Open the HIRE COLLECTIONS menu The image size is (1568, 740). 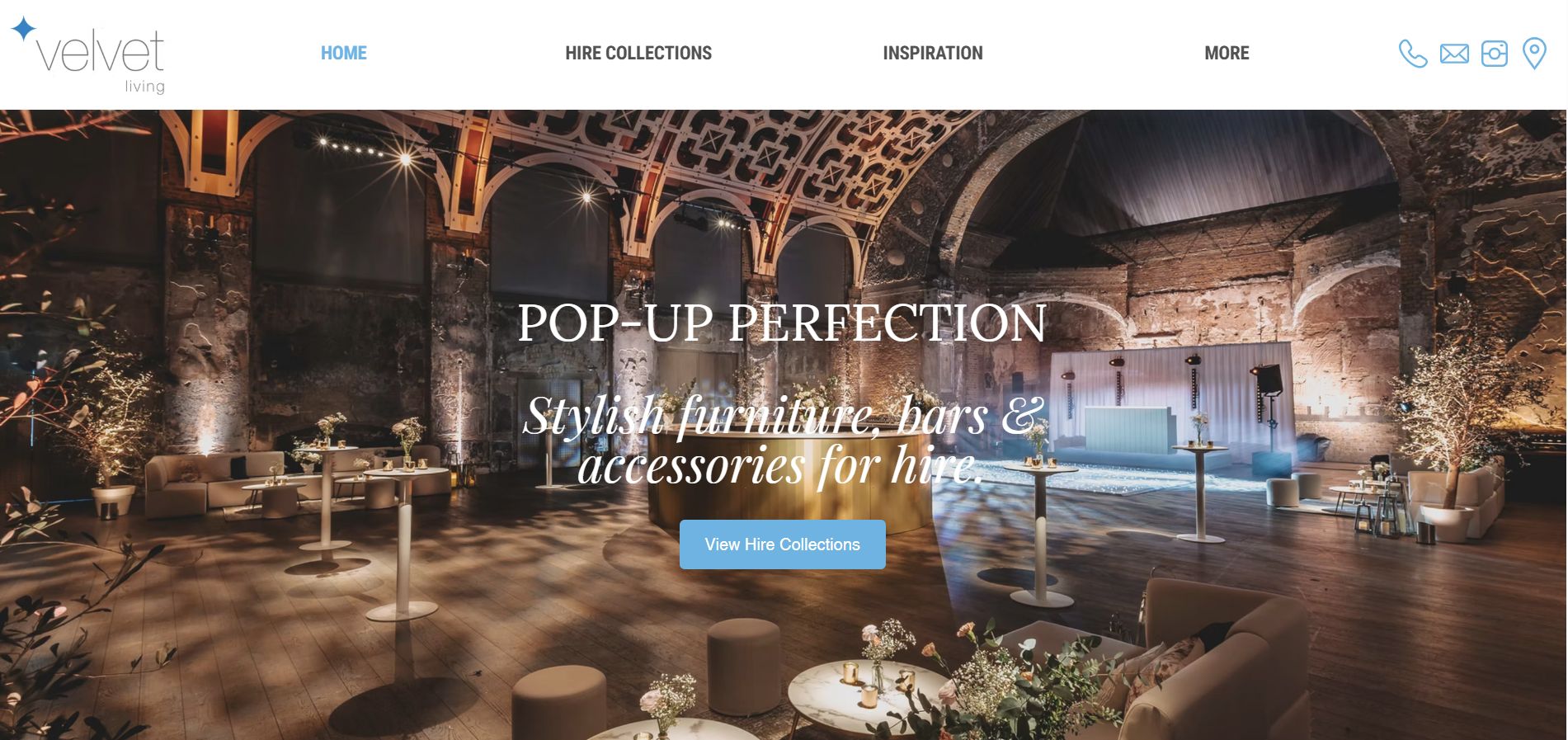tap(638, 53)
